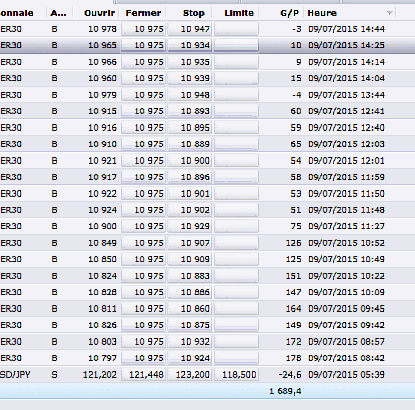
Task: Click the A... column header
Action: click(x=58, y=13)
